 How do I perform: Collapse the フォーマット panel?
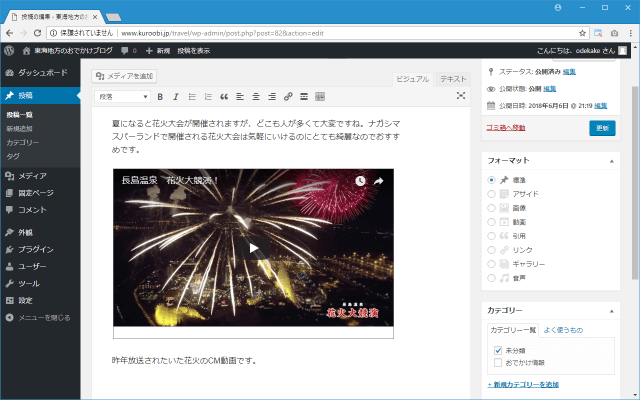pyautogui.click(x=611, y=160)
